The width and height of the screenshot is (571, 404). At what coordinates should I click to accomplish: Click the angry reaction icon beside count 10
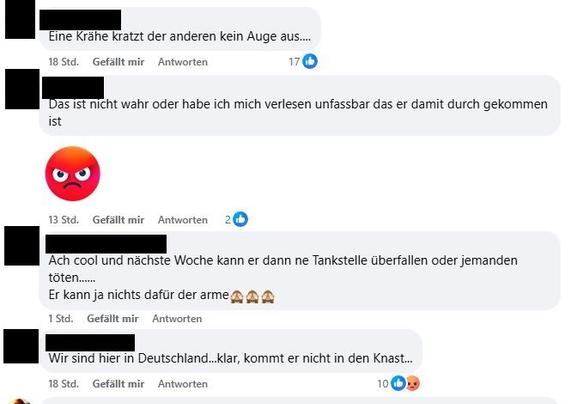413,383
